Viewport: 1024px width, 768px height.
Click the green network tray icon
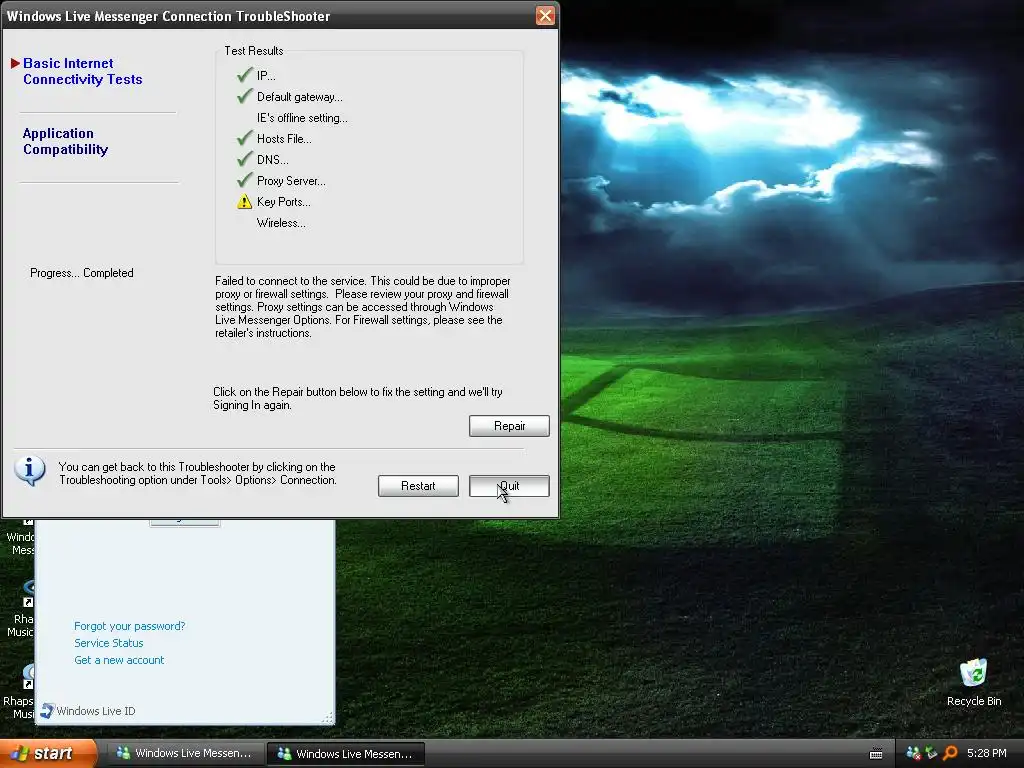click(931, 753)
